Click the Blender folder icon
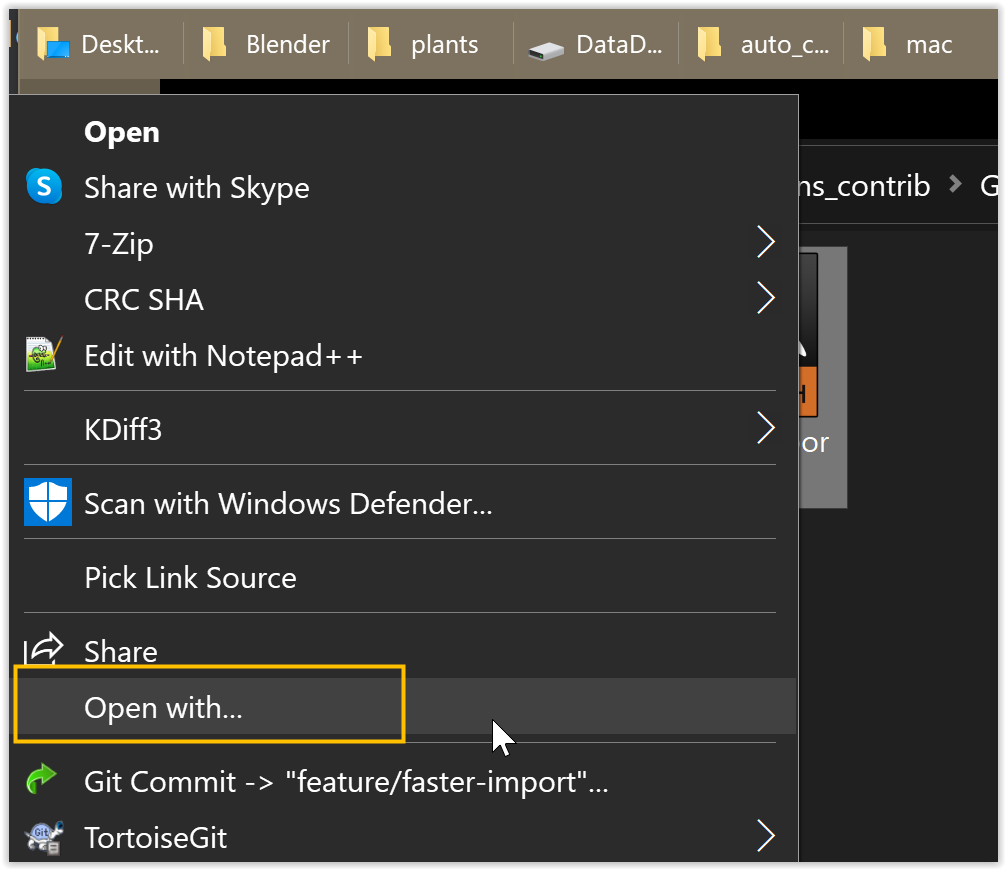This screenshot has width=1006, height=870. tap(214, 44)
